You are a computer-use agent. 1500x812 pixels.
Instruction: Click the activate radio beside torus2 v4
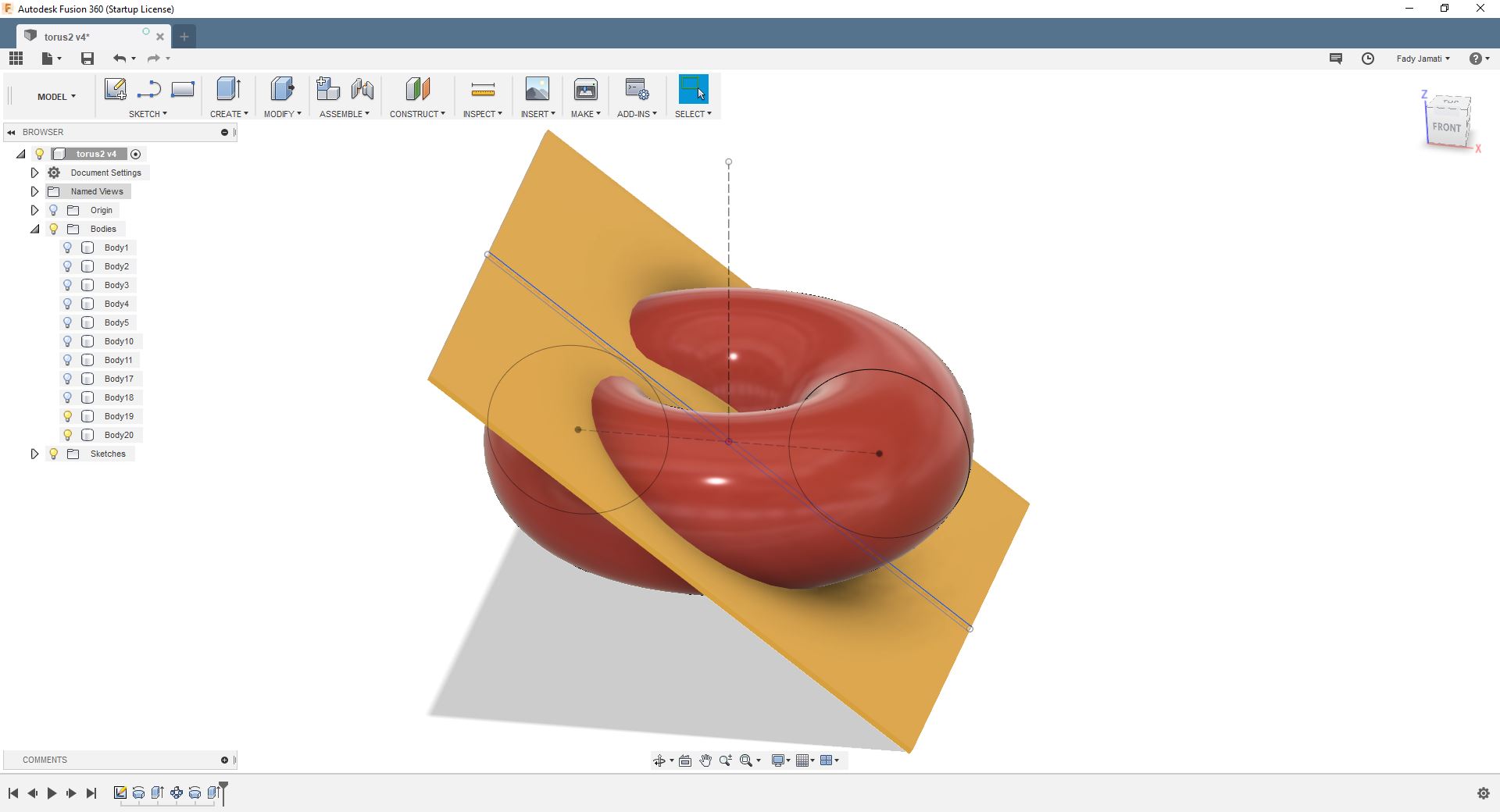pos(136,155)
